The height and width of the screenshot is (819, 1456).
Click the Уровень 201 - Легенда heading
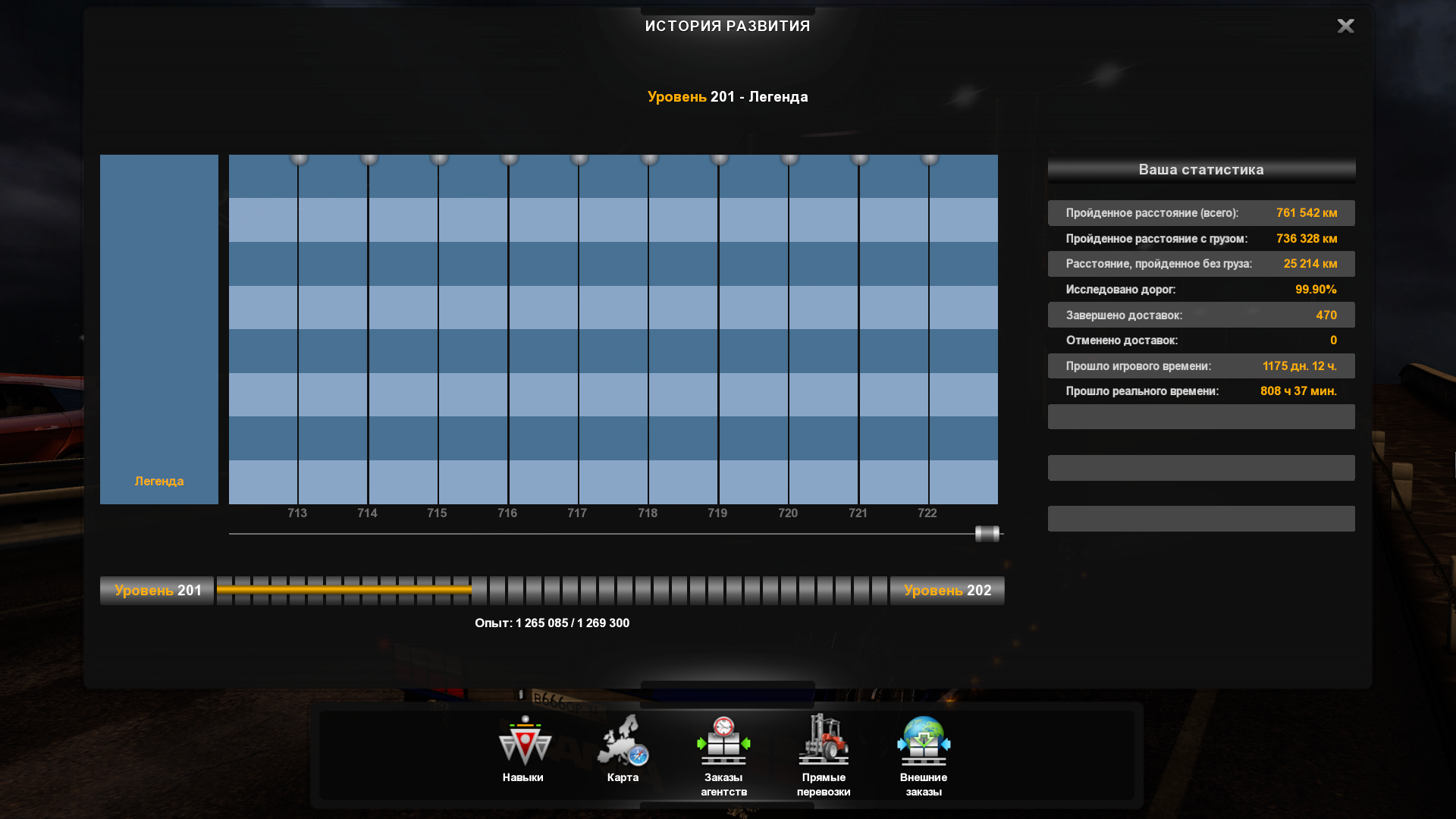728,97
